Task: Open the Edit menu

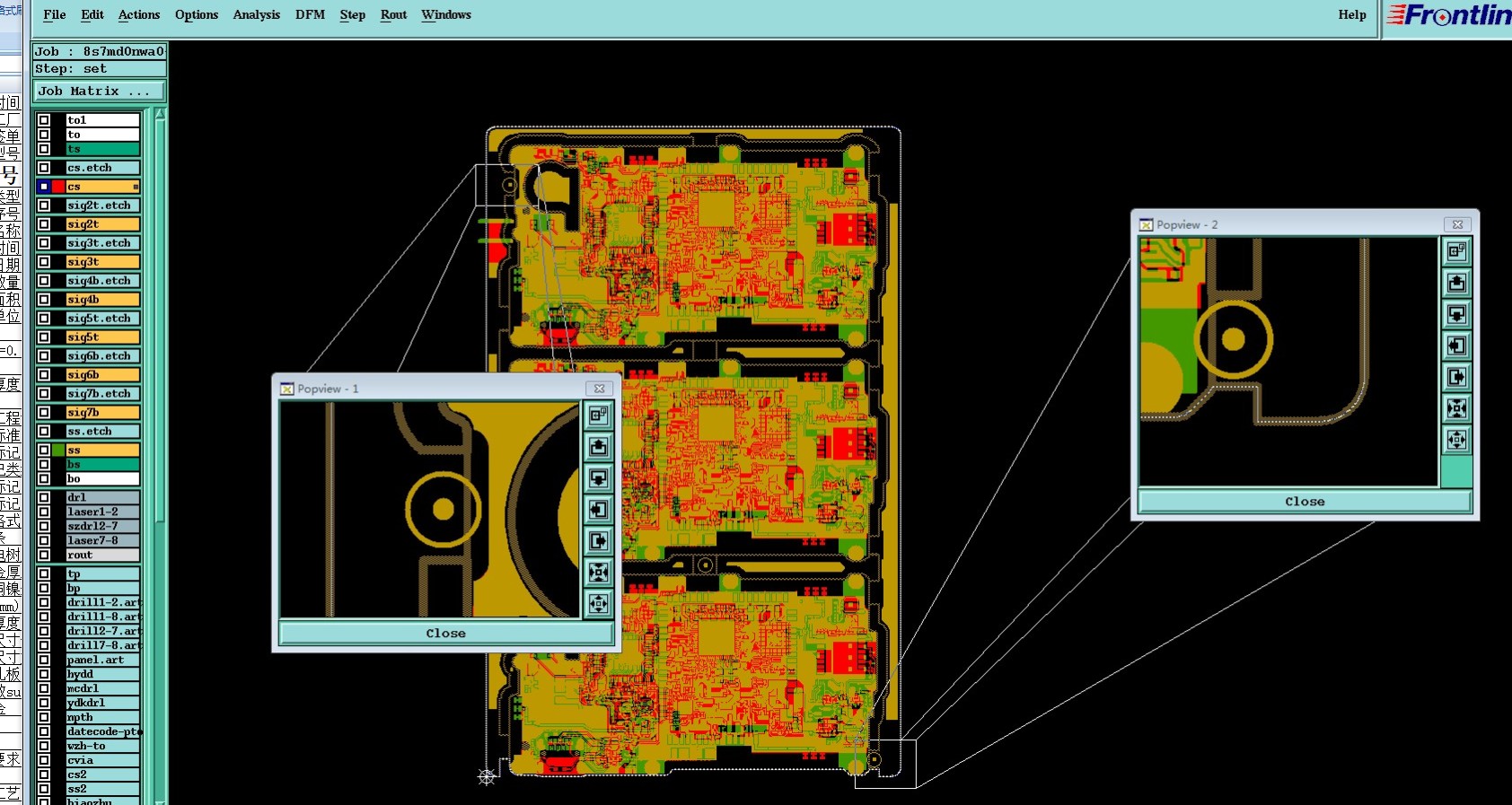Action: 92,14
